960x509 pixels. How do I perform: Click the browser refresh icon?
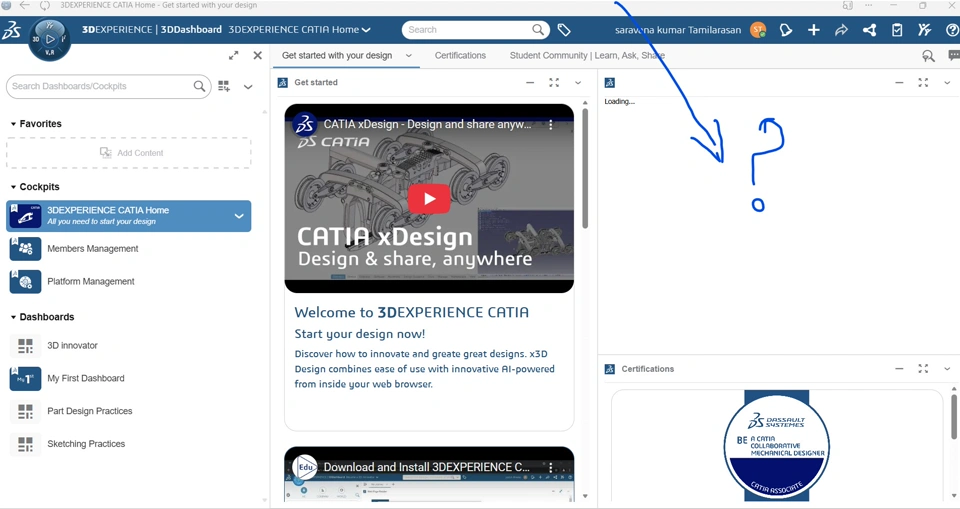(45, 6)
